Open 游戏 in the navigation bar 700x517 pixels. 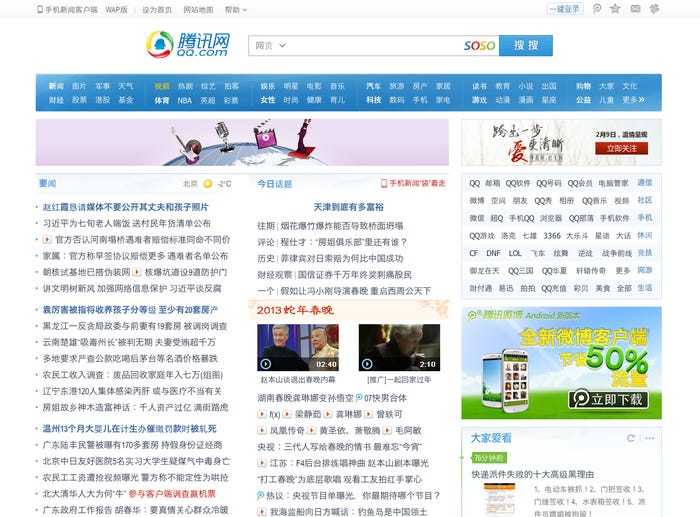click(479, 100)
